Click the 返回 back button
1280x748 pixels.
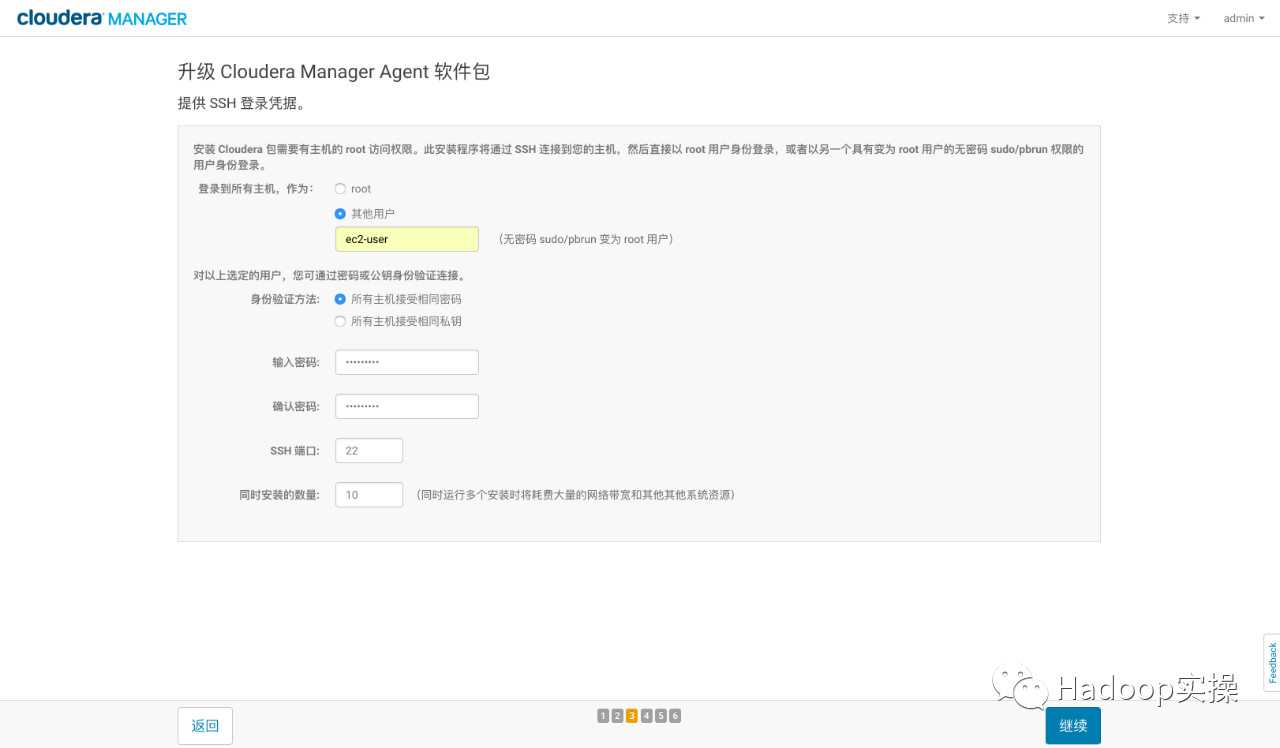pyautogui.click(x=205, y=726)
